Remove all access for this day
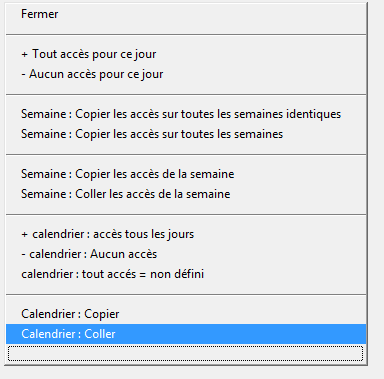This screenshot has height=379, width=384. pyautogui.click(x=186, y=74)
